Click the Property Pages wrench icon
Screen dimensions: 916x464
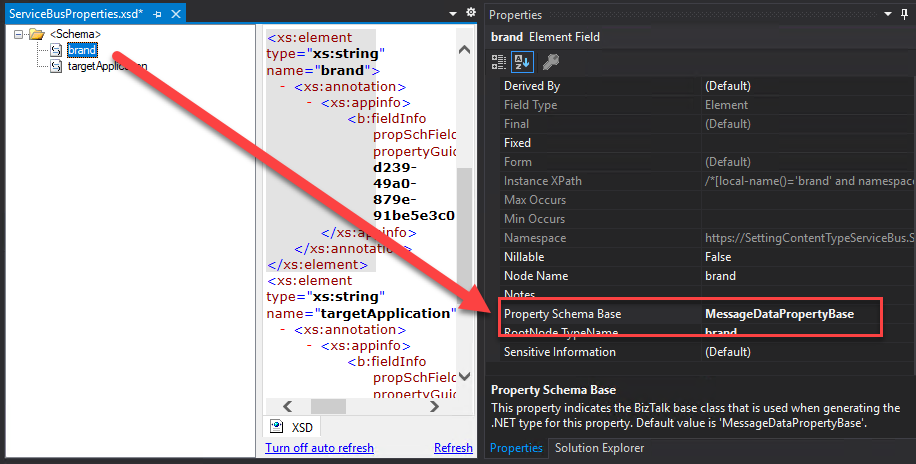549,62
